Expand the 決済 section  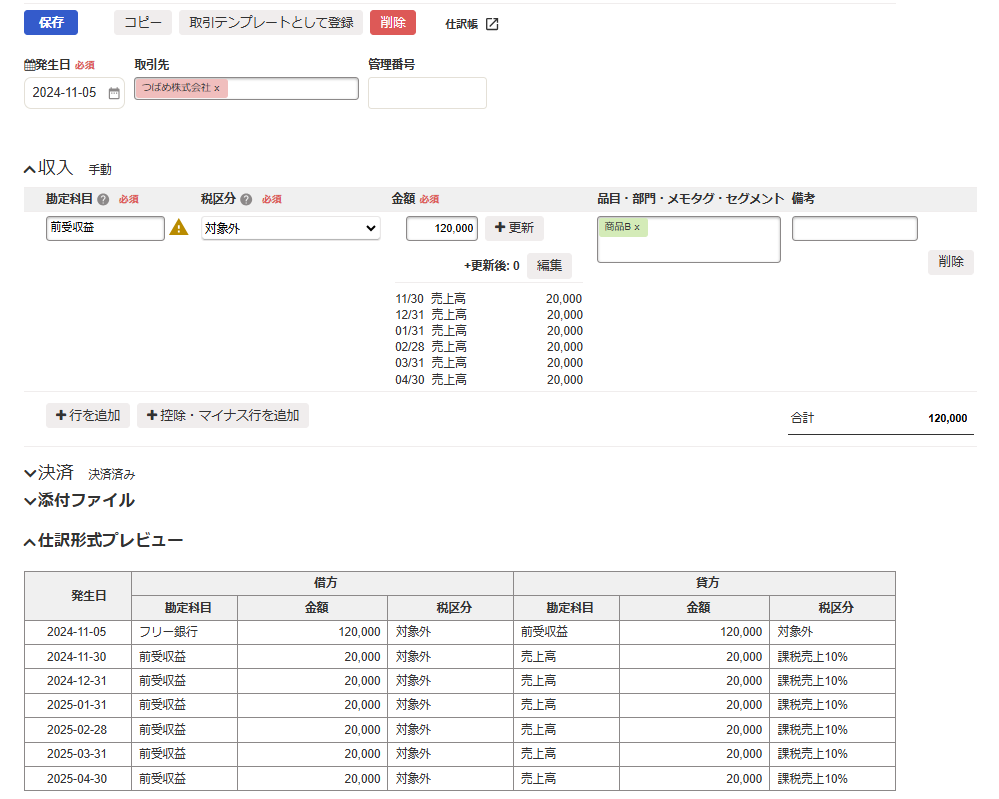click(30, 473)
